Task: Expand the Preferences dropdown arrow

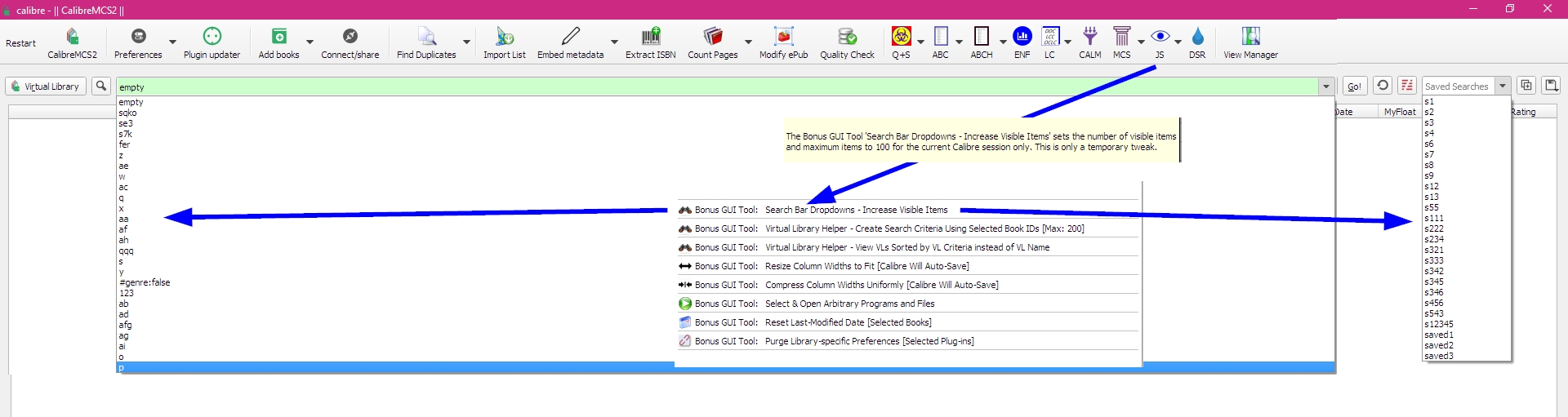Action: [x=172, y=42]
